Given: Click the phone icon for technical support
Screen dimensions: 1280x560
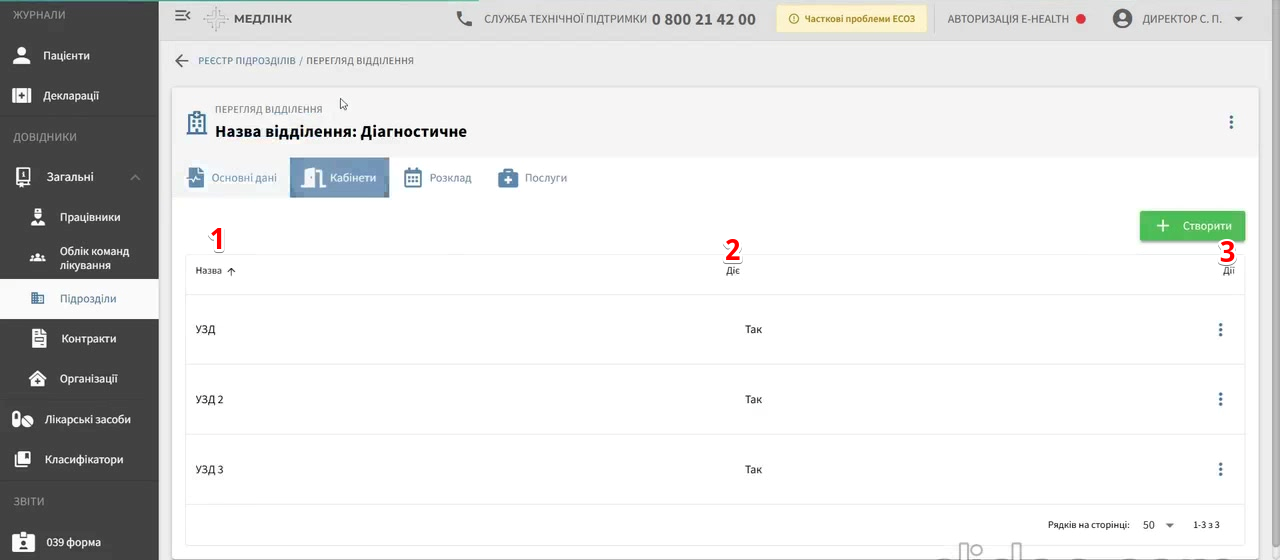Looking at the screenshot, I should [x=464, y=18].
